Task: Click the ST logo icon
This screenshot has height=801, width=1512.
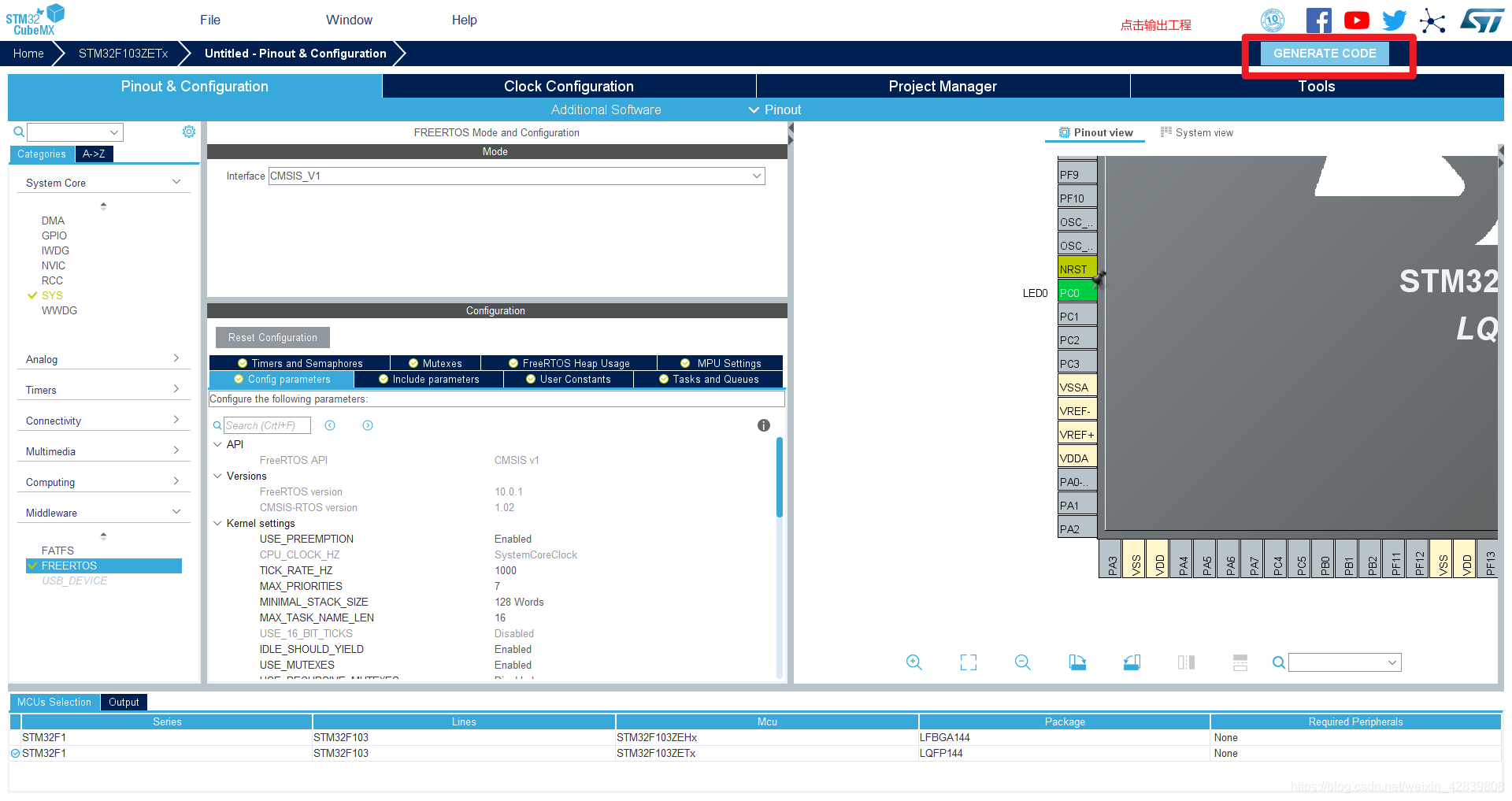Action: pos(1481,20)
